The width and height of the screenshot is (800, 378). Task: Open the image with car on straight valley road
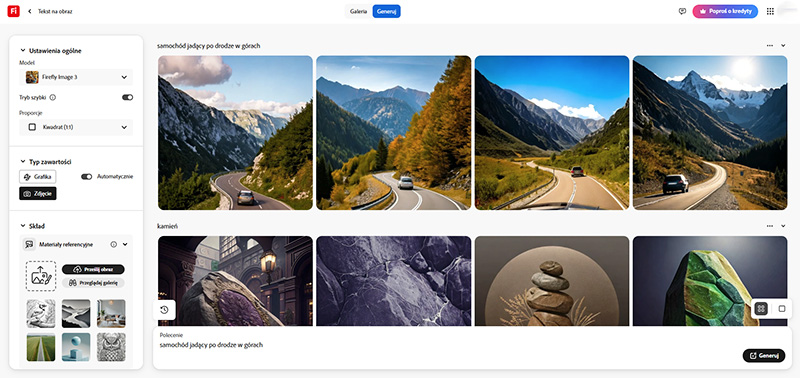click(x=552, y=133)
